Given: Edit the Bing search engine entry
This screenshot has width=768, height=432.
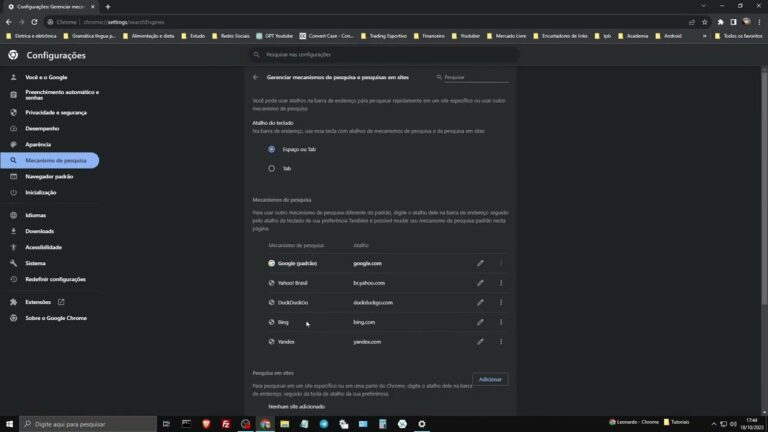Looking at the screenshot, I should 480,322.
